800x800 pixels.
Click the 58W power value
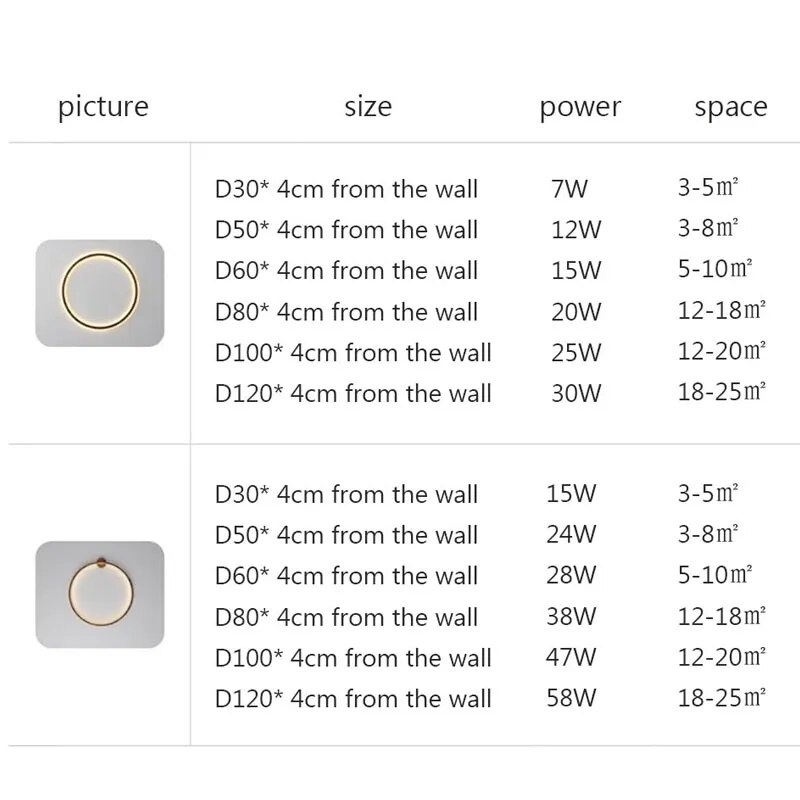click(571, 698)
